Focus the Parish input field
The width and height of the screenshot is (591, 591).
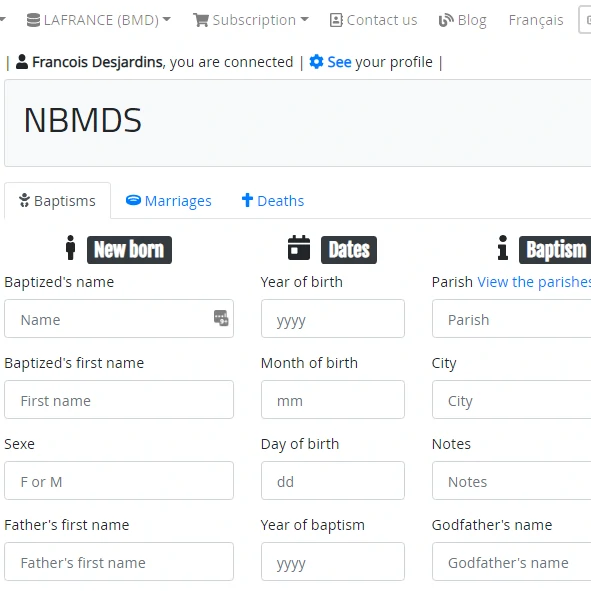[511, 318]
